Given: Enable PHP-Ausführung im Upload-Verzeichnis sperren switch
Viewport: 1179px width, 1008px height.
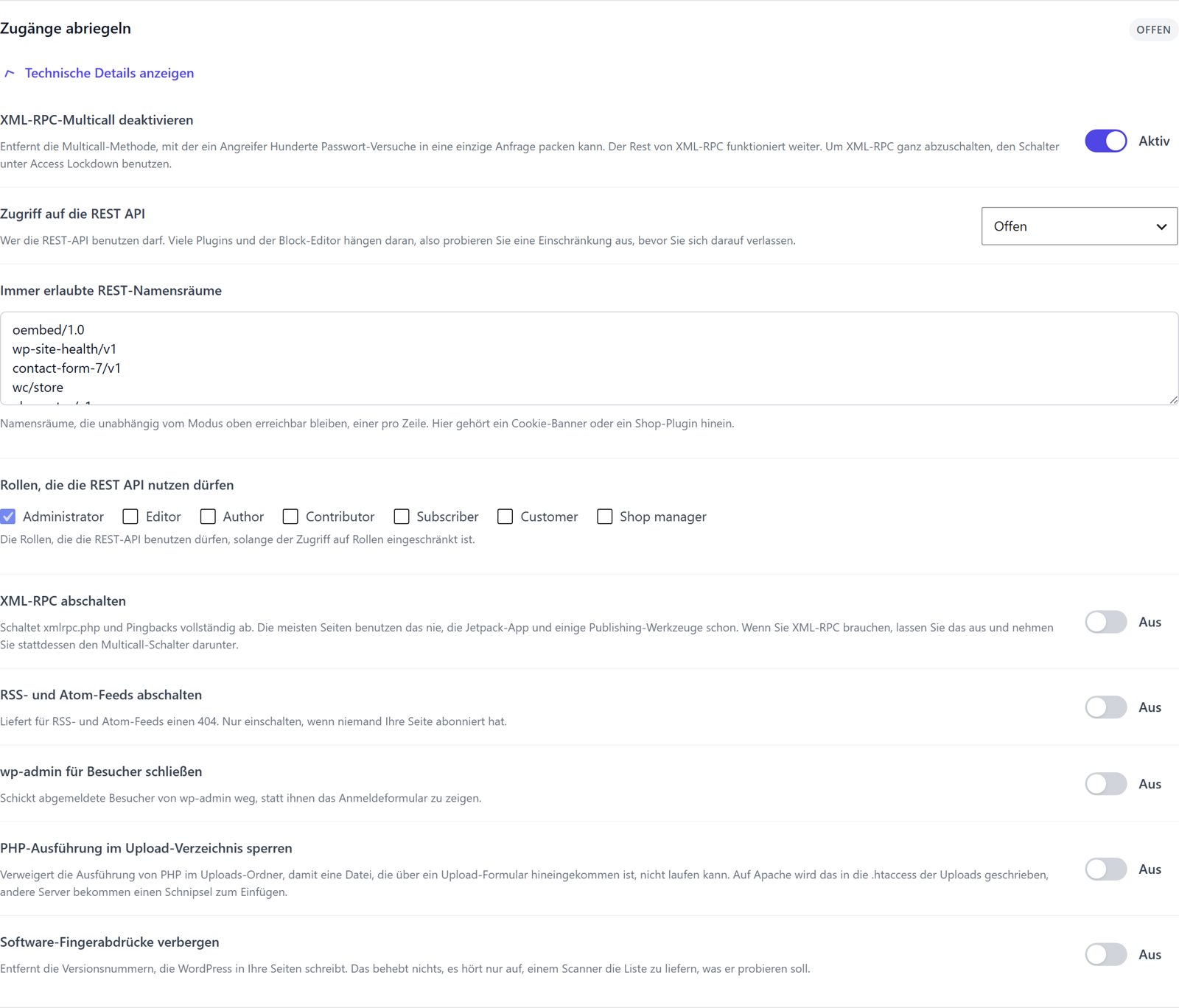Looking at the screenshot, I should 1105,869.
